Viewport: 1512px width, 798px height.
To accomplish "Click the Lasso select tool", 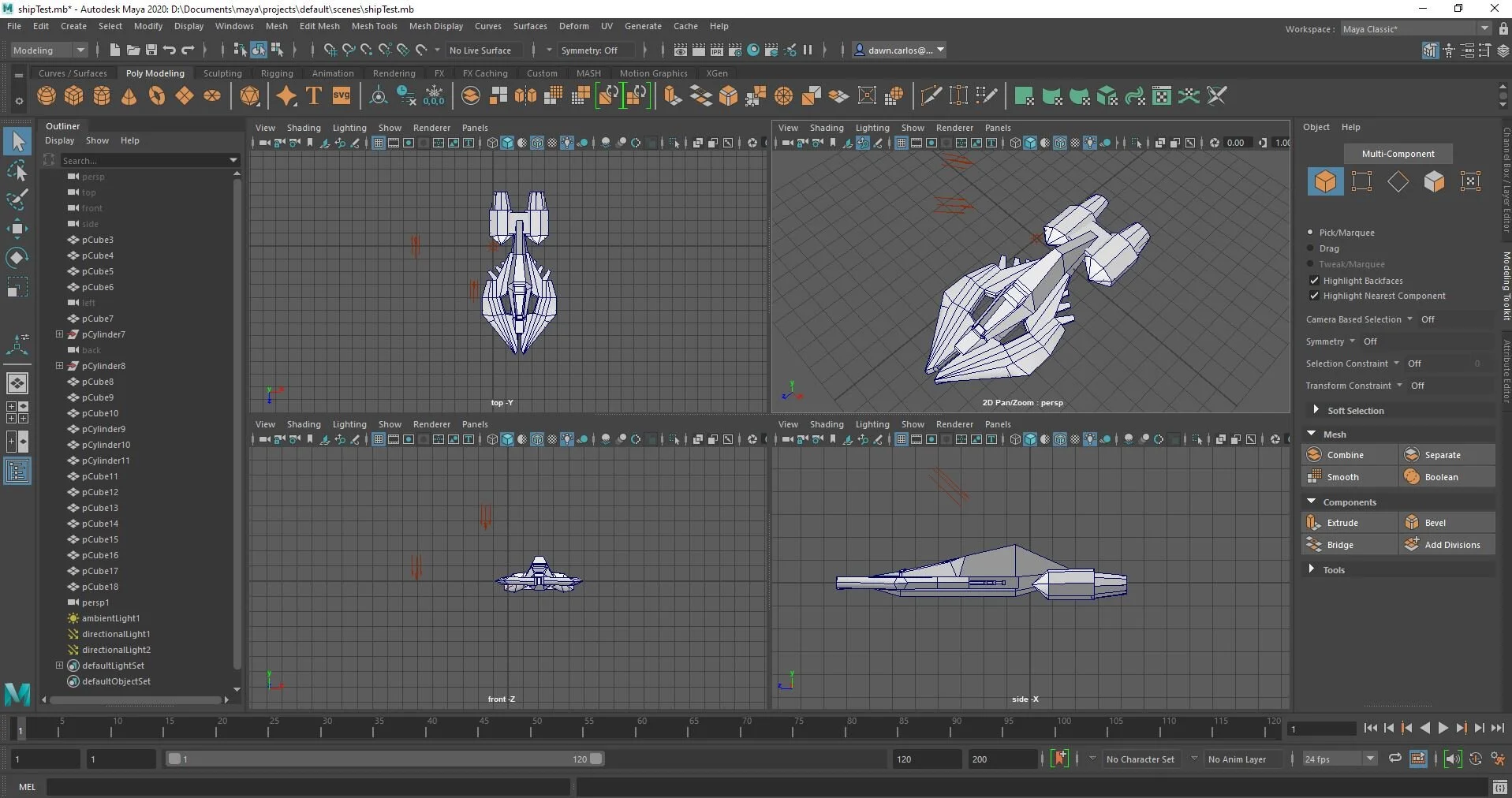I will click(17, 171).
